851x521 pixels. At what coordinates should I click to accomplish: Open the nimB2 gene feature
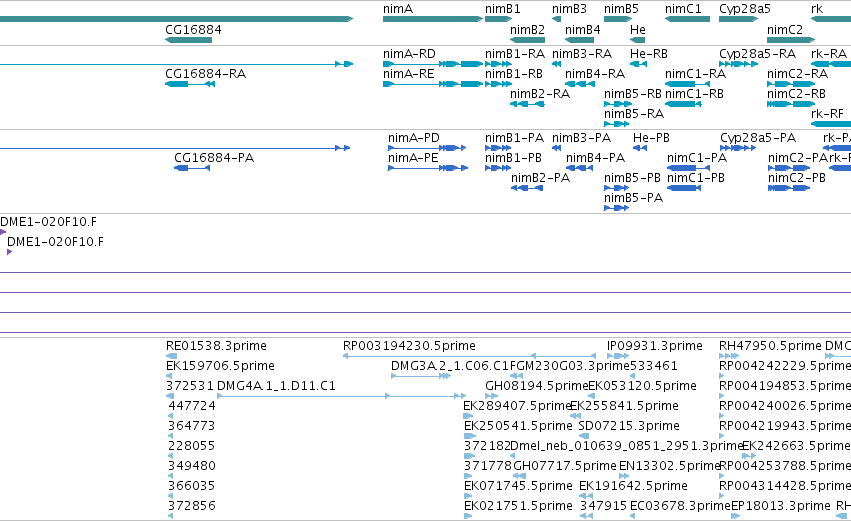coord(528,40)
